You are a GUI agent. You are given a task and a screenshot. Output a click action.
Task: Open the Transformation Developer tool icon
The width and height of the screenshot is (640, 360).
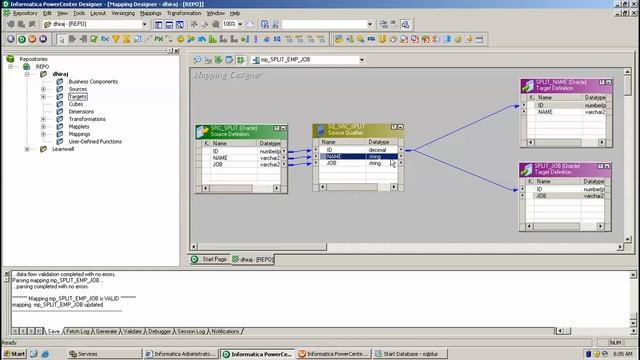coord(219,60)
